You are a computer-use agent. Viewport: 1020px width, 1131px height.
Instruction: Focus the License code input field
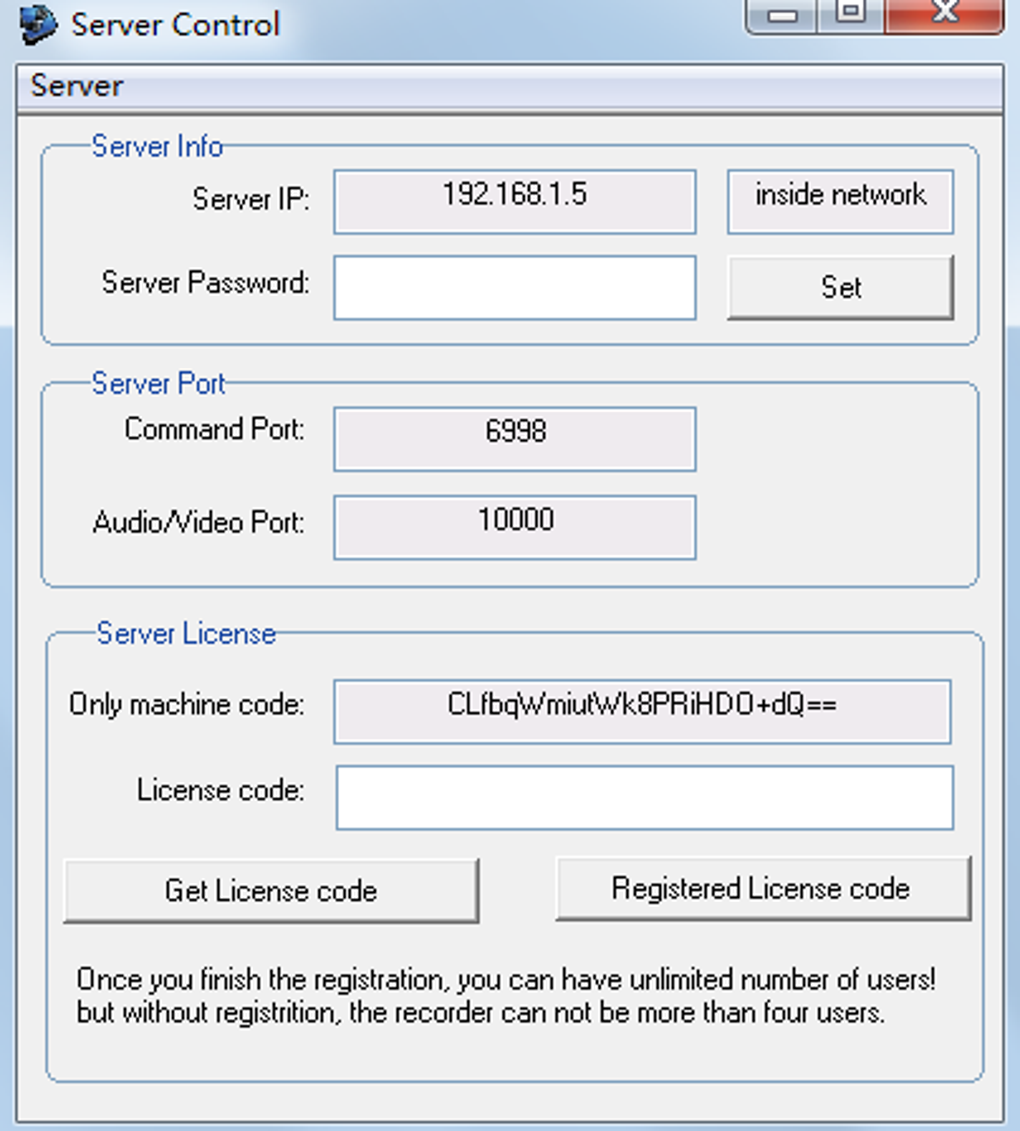click(x=645, y=798)
